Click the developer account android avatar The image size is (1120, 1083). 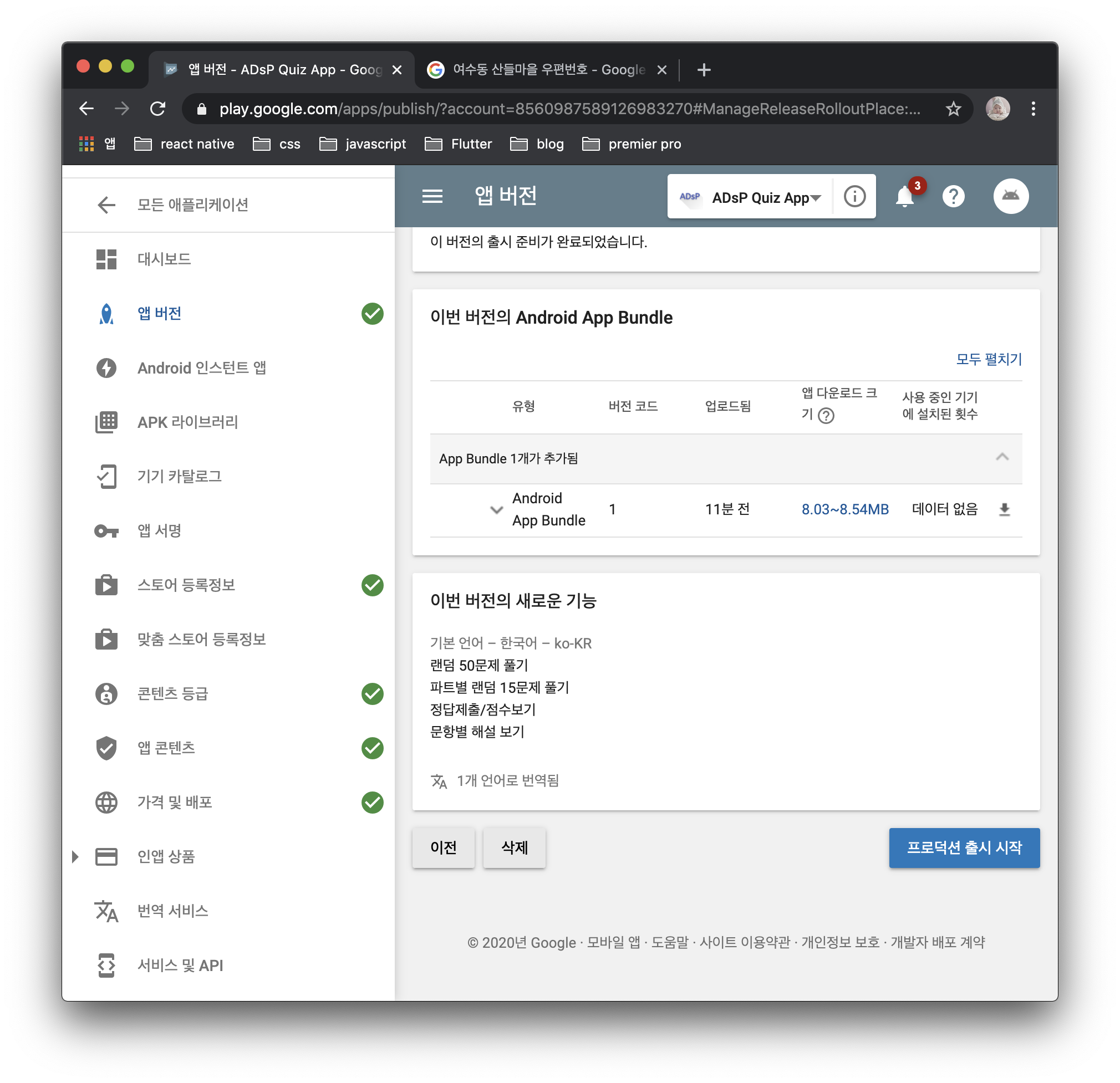1010,197
